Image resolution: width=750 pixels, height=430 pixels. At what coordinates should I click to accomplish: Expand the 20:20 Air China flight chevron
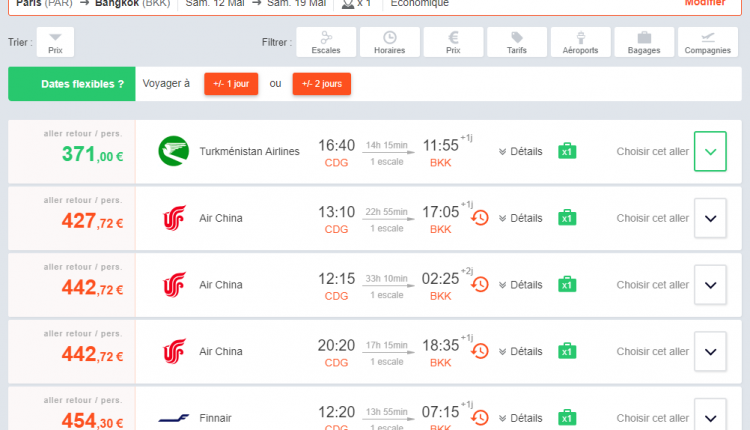[x=710, y=351]
